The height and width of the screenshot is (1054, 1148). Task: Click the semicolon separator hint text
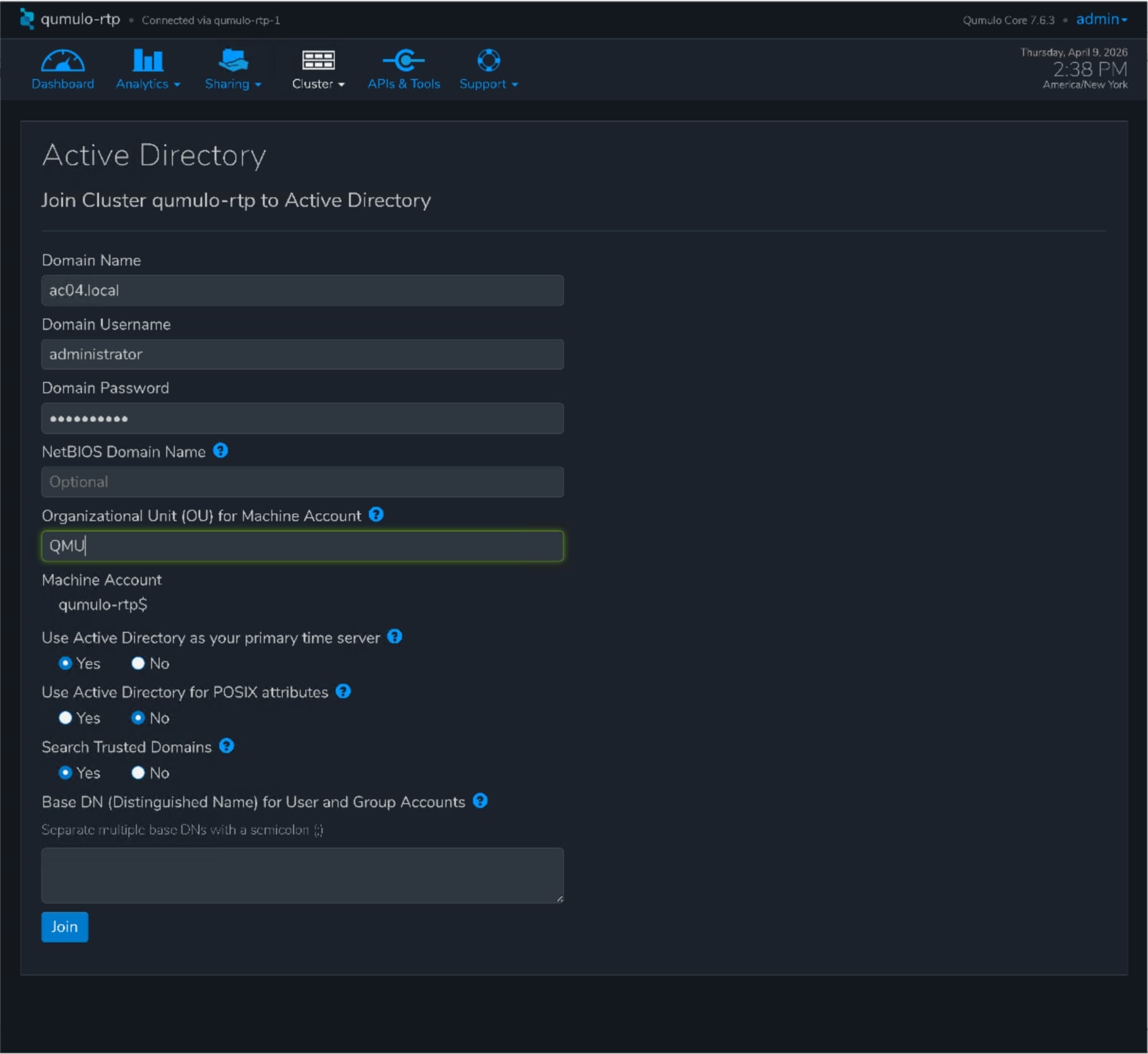tap(182, 829)
